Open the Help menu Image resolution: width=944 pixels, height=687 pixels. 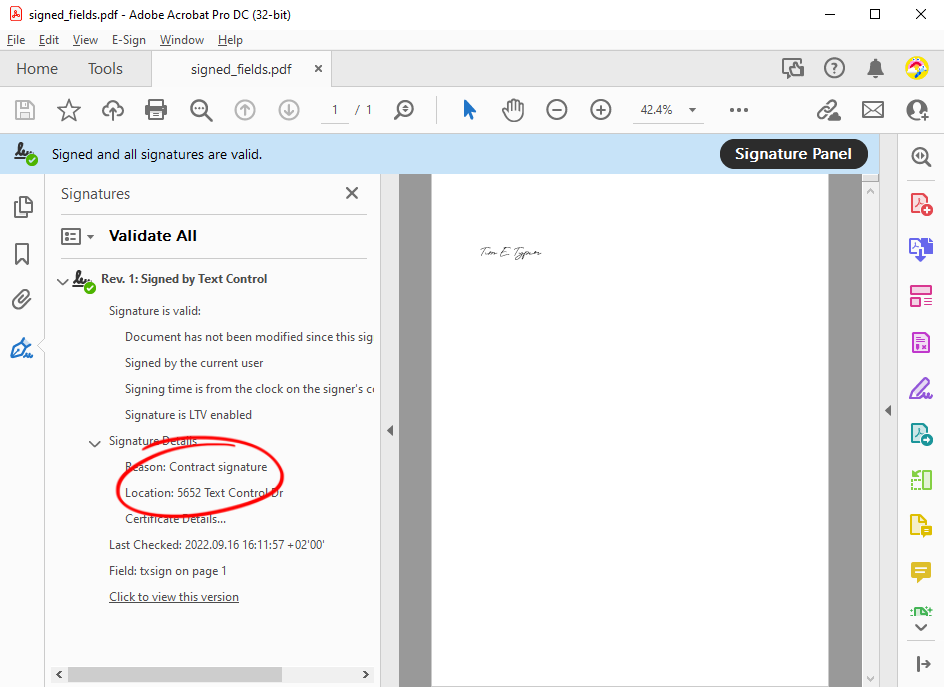pyautogui.click(x=230, y=40)
